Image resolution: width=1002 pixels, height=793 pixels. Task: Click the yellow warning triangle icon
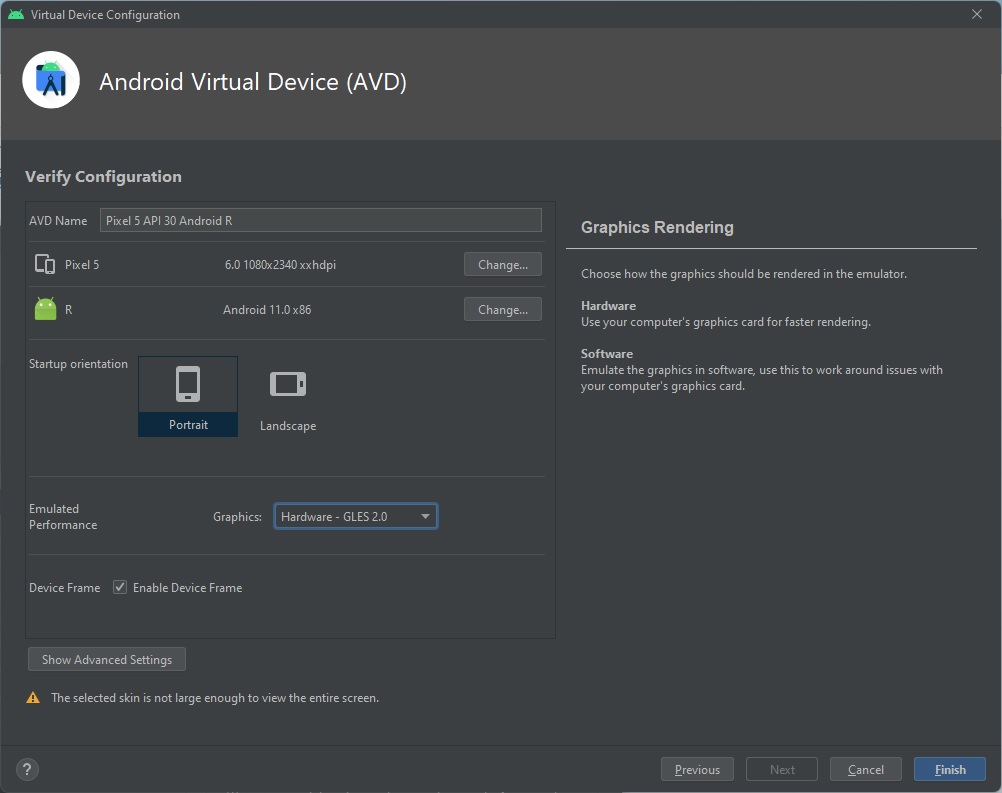[33, 698]
